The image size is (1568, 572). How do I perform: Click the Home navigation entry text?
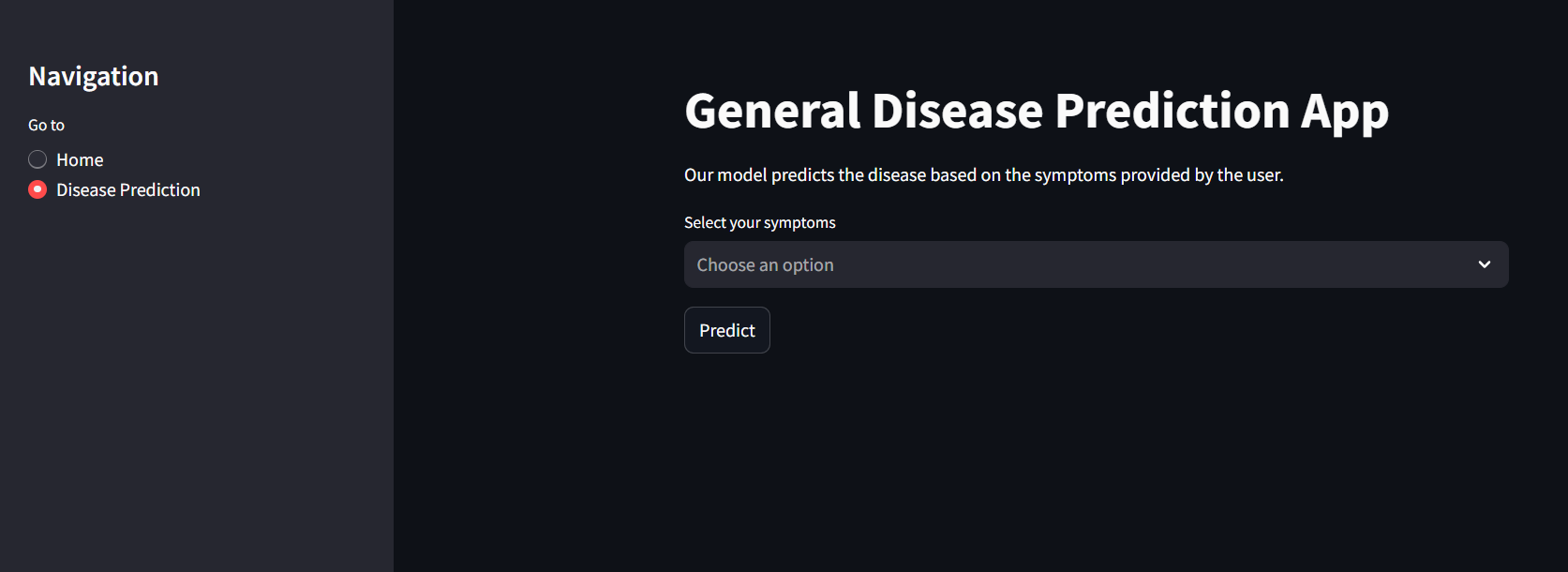pos(80,159)
